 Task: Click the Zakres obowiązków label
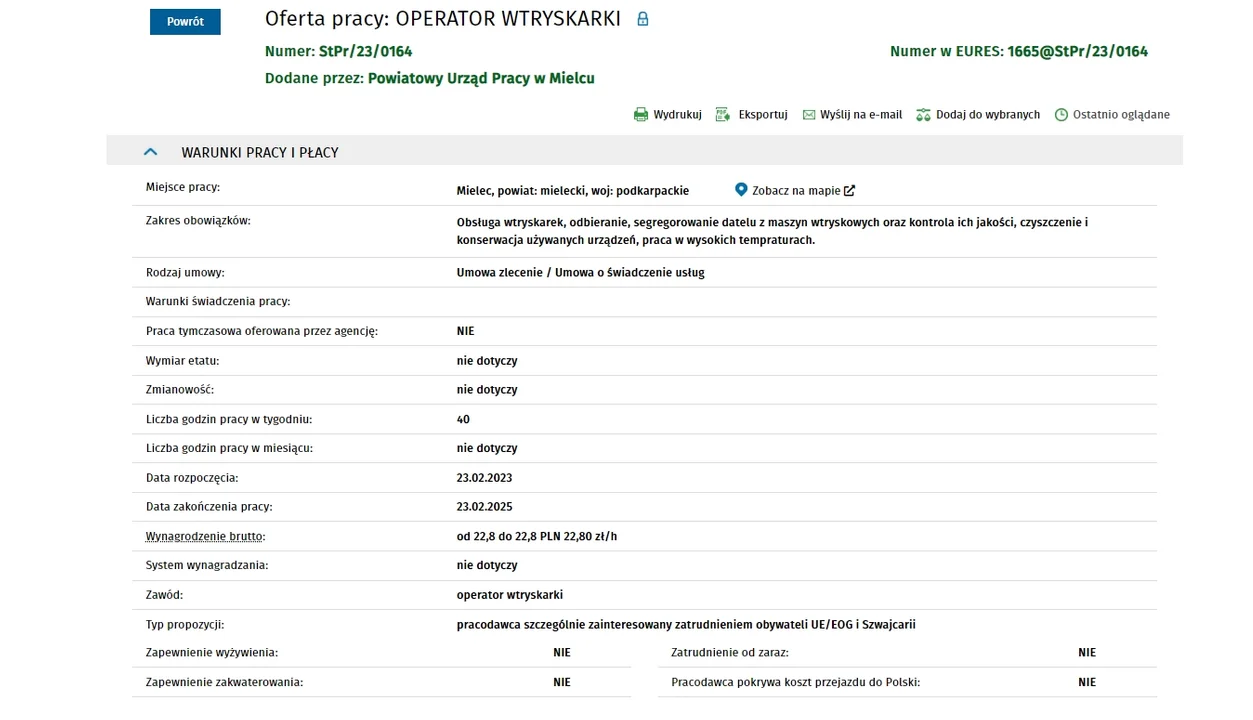pyautogui.click(x=198, y=220)
